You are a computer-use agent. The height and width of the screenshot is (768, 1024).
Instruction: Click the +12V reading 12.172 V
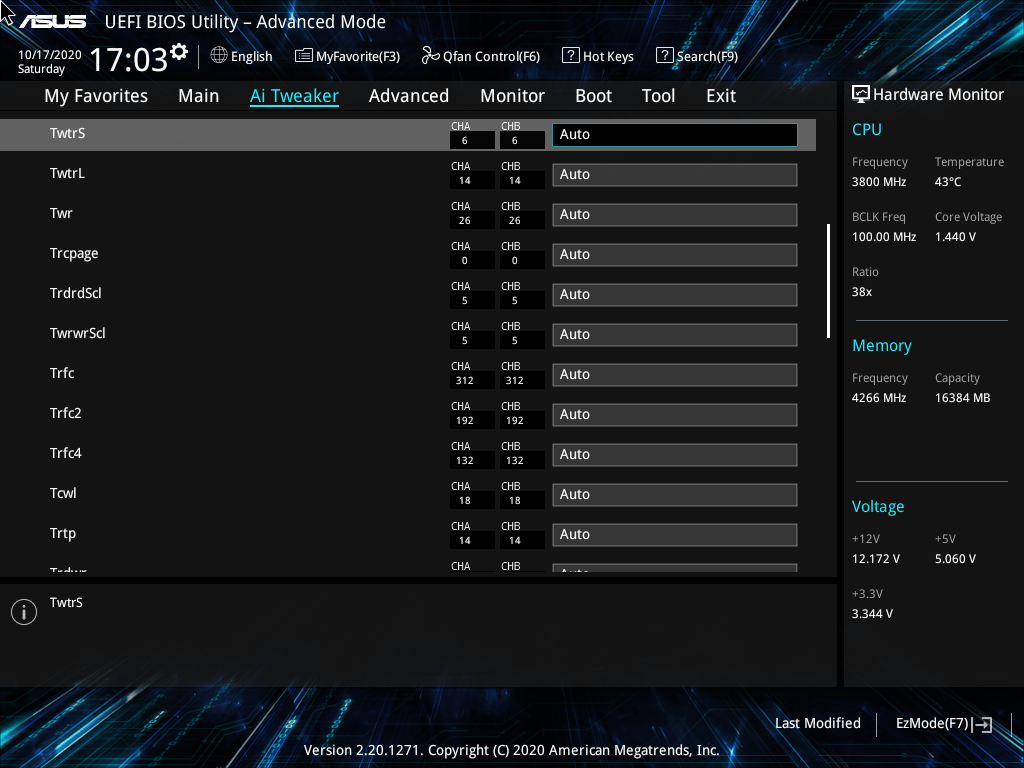[876, 560]
